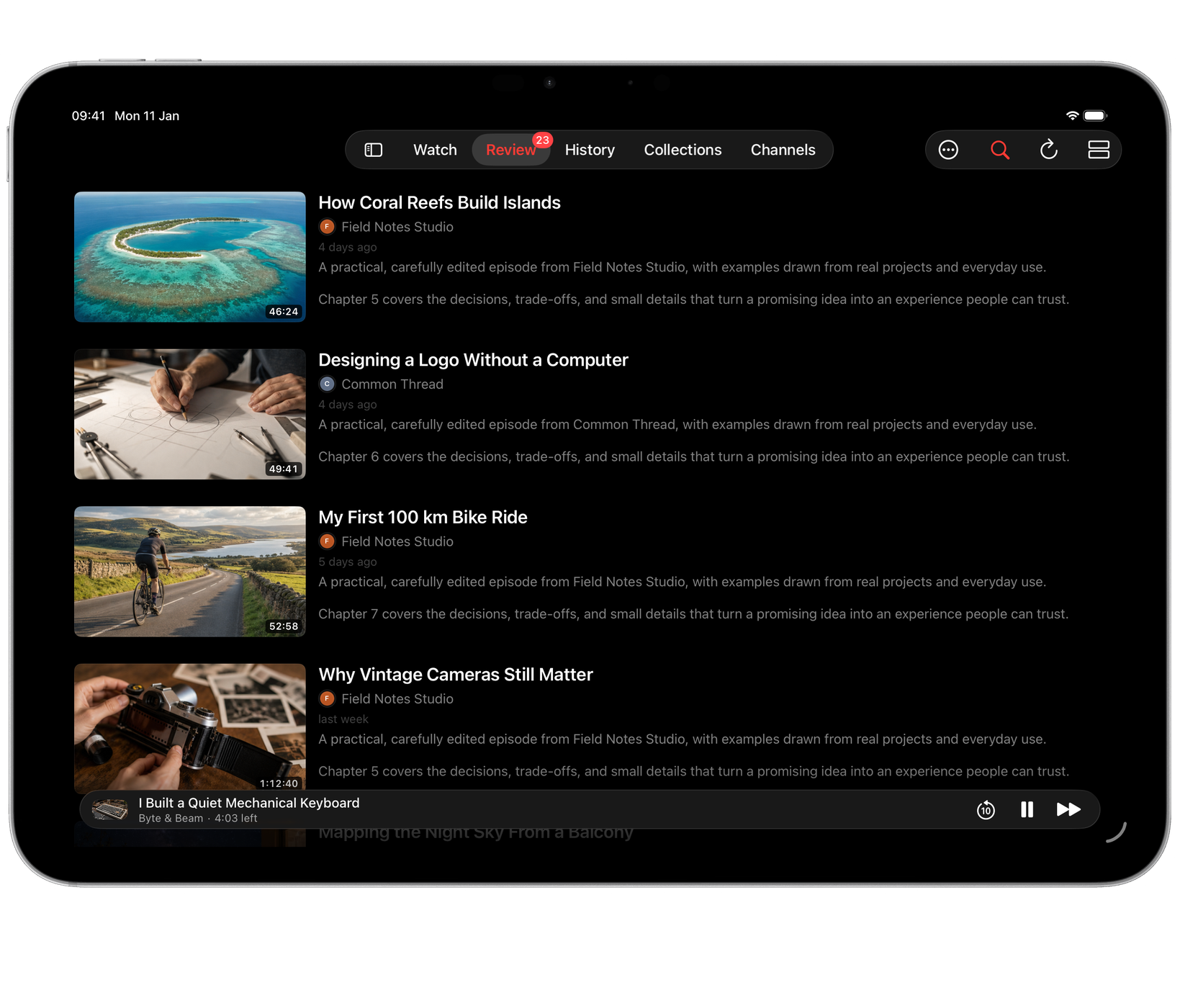The height and width of the screenshot is (1008, 1180).
Task: Open How Coral Reefs Build Islands title
Action: [x=439, y=203]
